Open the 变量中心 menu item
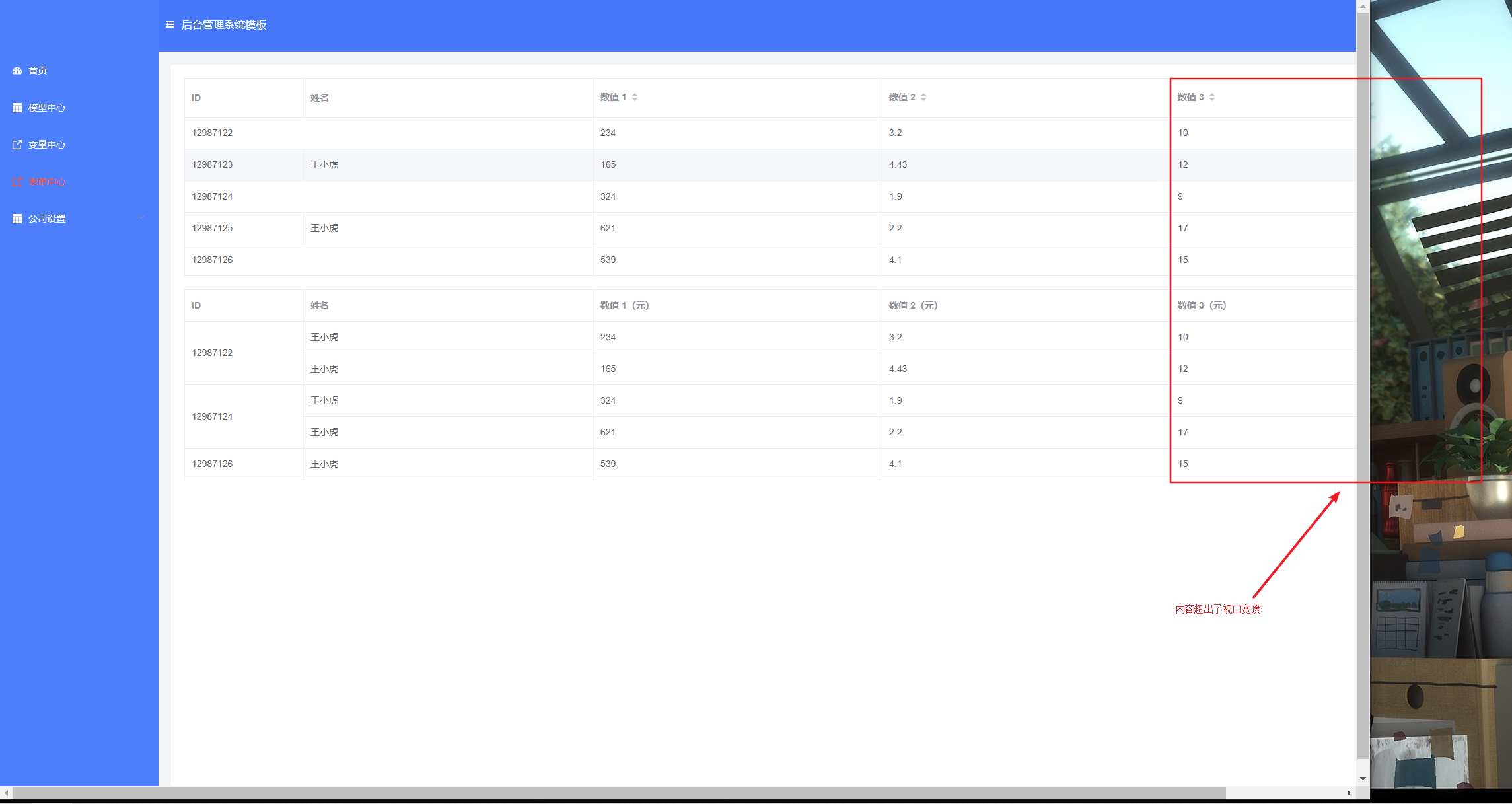The height and width of the screenshot is (804, 1512). point(47,145)
